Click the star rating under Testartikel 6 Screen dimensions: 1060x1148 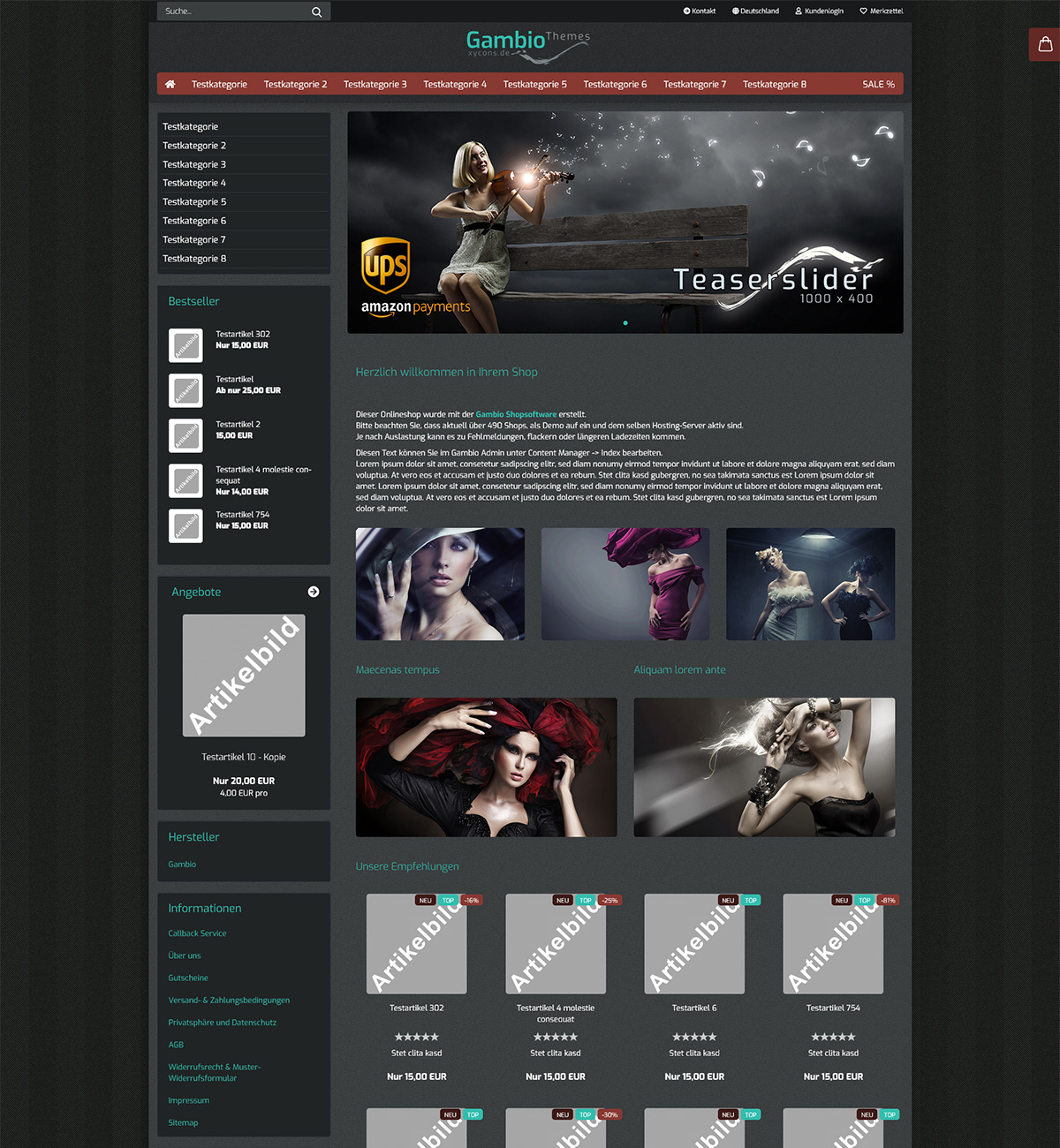point(694,1037)
